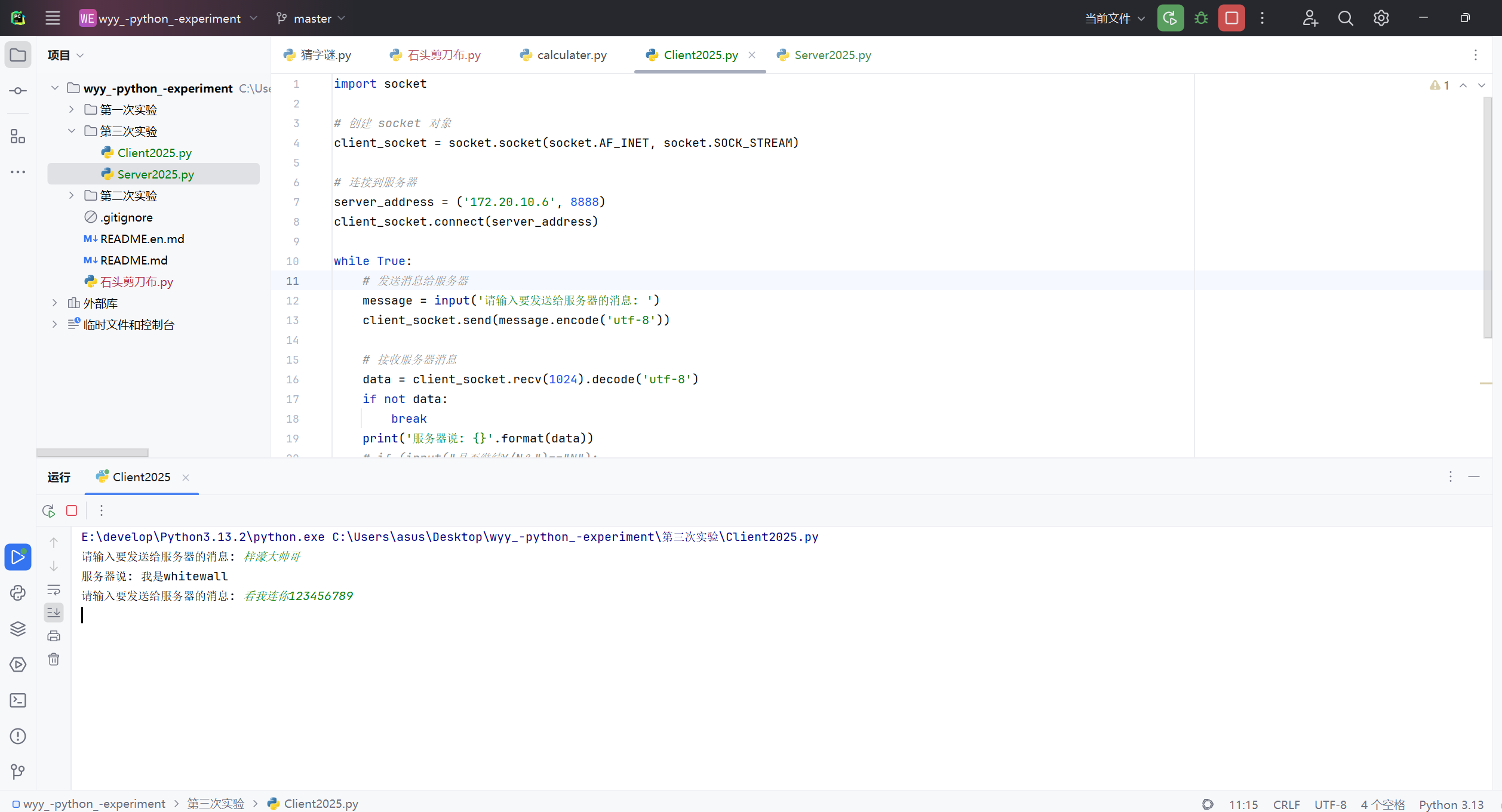Clear run console with trash icon
Screen dimensions: 1502x812
click(x=54, y=659)
